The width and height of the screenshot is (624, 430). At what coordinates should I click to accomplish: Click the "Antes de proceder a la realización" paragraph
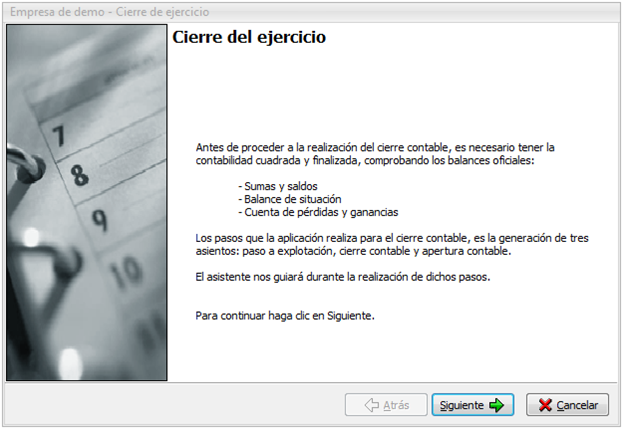tap(375, 154)
